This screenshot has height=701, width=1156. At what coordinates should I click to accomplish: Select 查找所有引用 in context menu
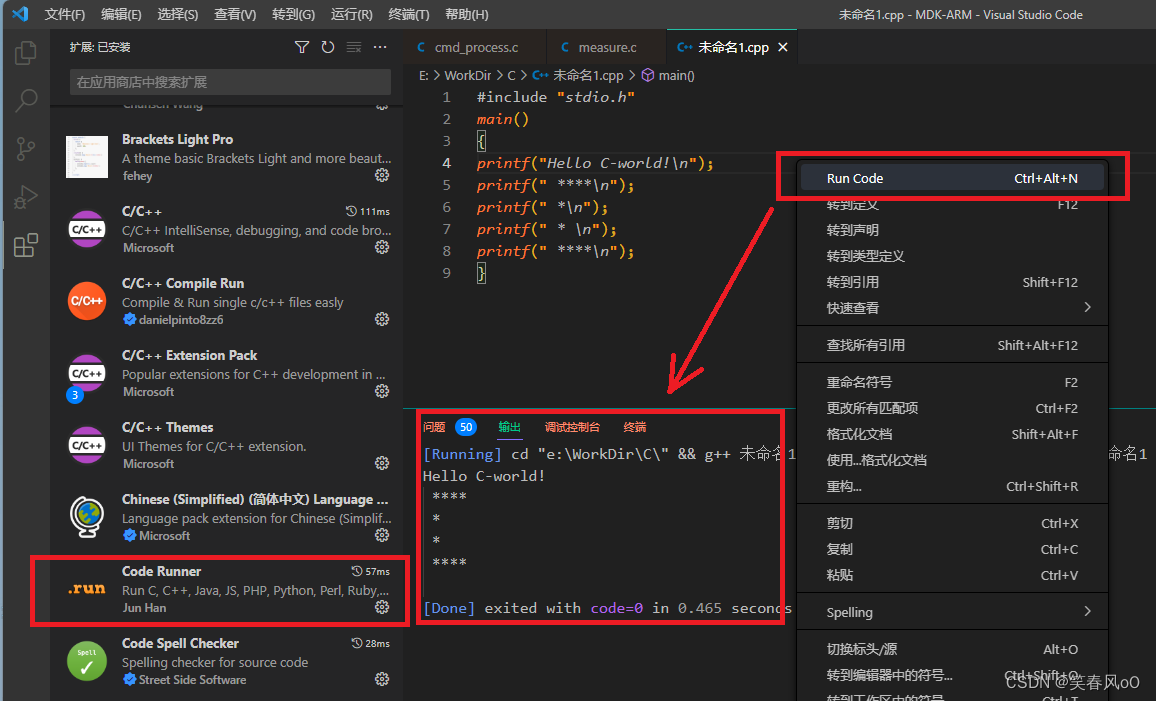point(952,345)
